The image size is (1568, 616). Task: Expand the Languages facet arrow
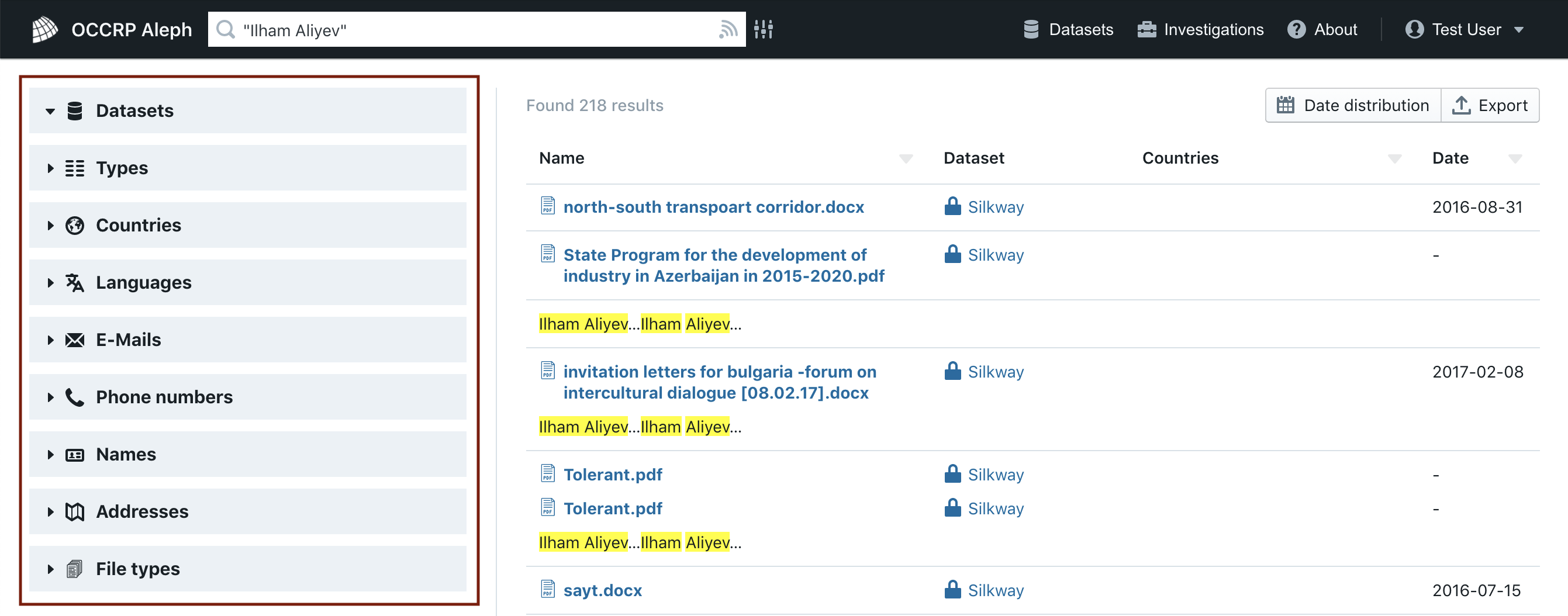pyautogui.click(x=50, y=282)
